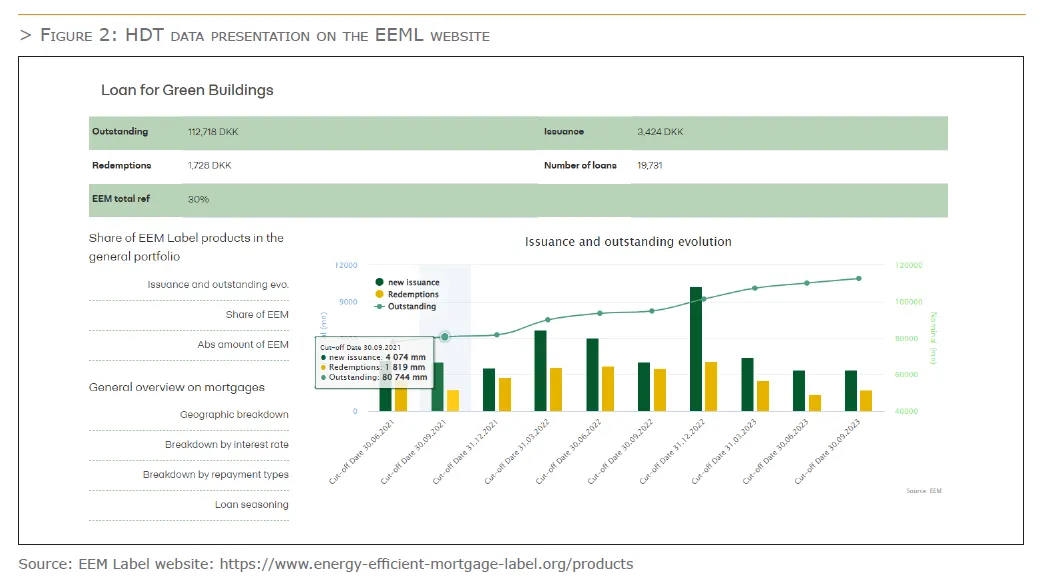The width and height of the screenshot is (1049, 583).
Task: Open the 'Loan seasoning' overview
Action: point(251,505)
